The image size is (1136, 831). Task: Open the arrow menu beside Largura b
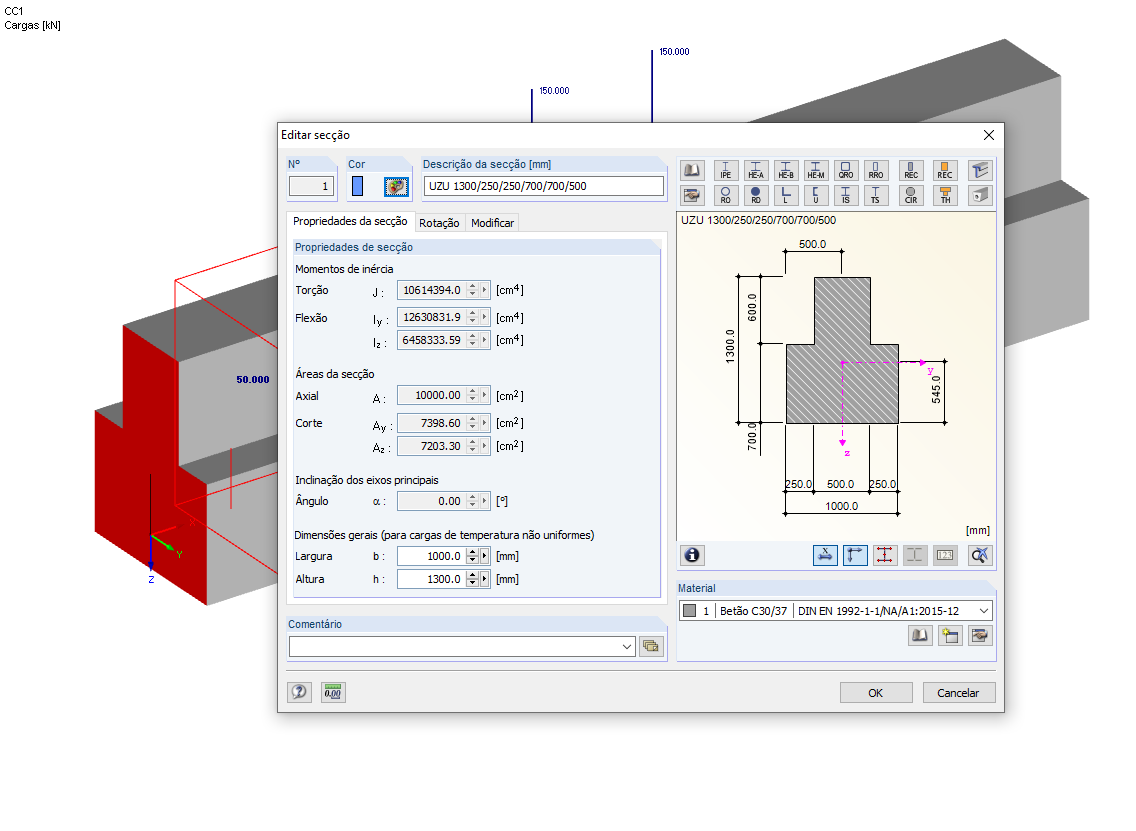pos(485,556)
